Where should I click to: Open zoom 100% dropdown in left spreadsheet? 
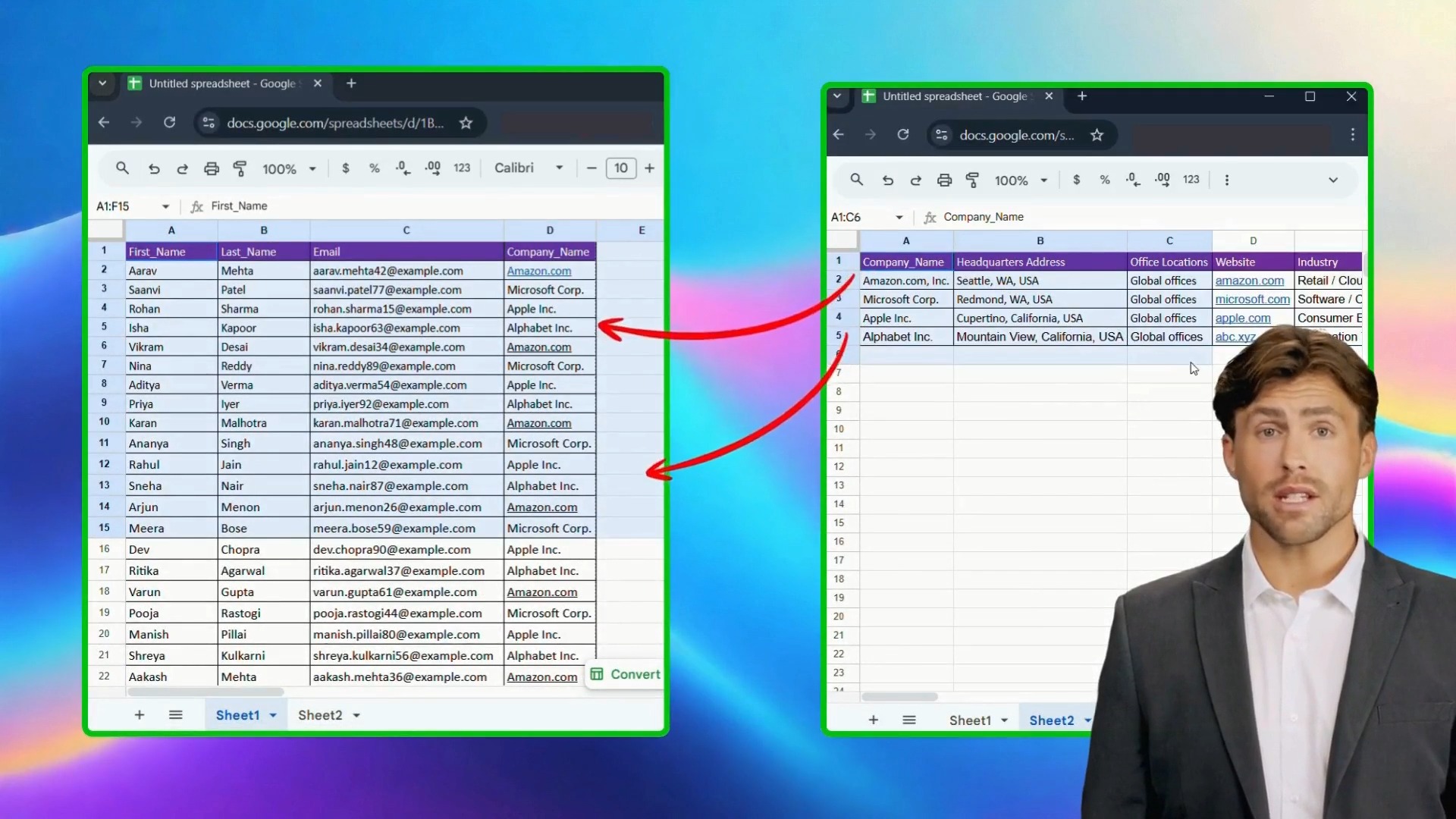tap(289, 169)
